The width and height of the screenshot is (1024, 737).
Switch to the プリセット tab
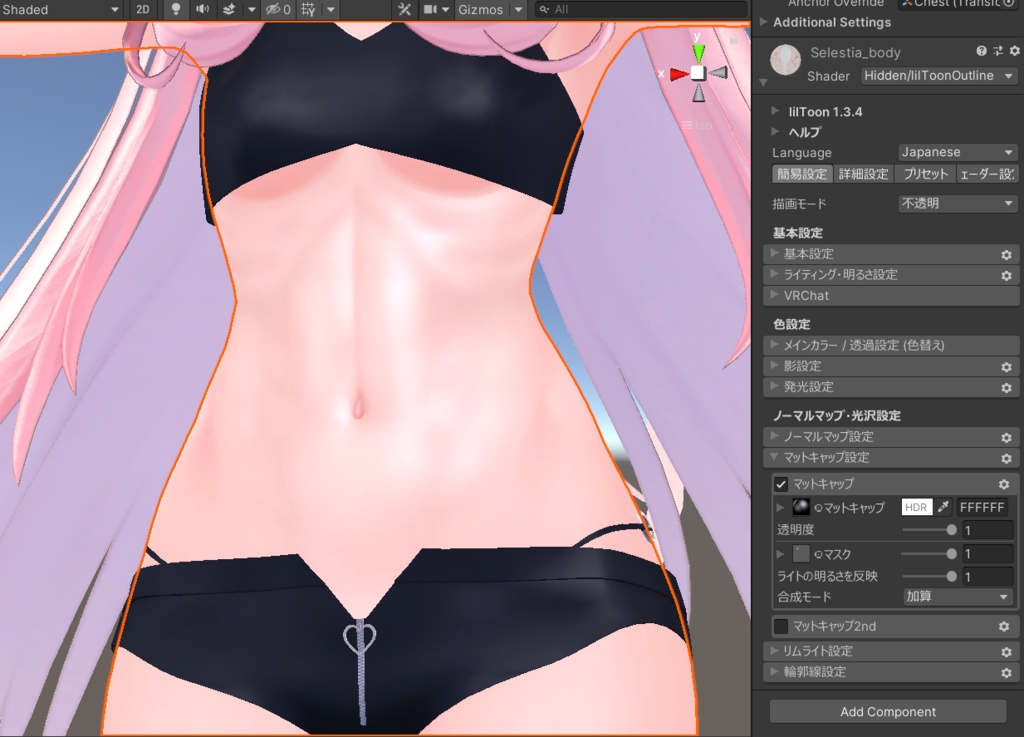point(923,173)
